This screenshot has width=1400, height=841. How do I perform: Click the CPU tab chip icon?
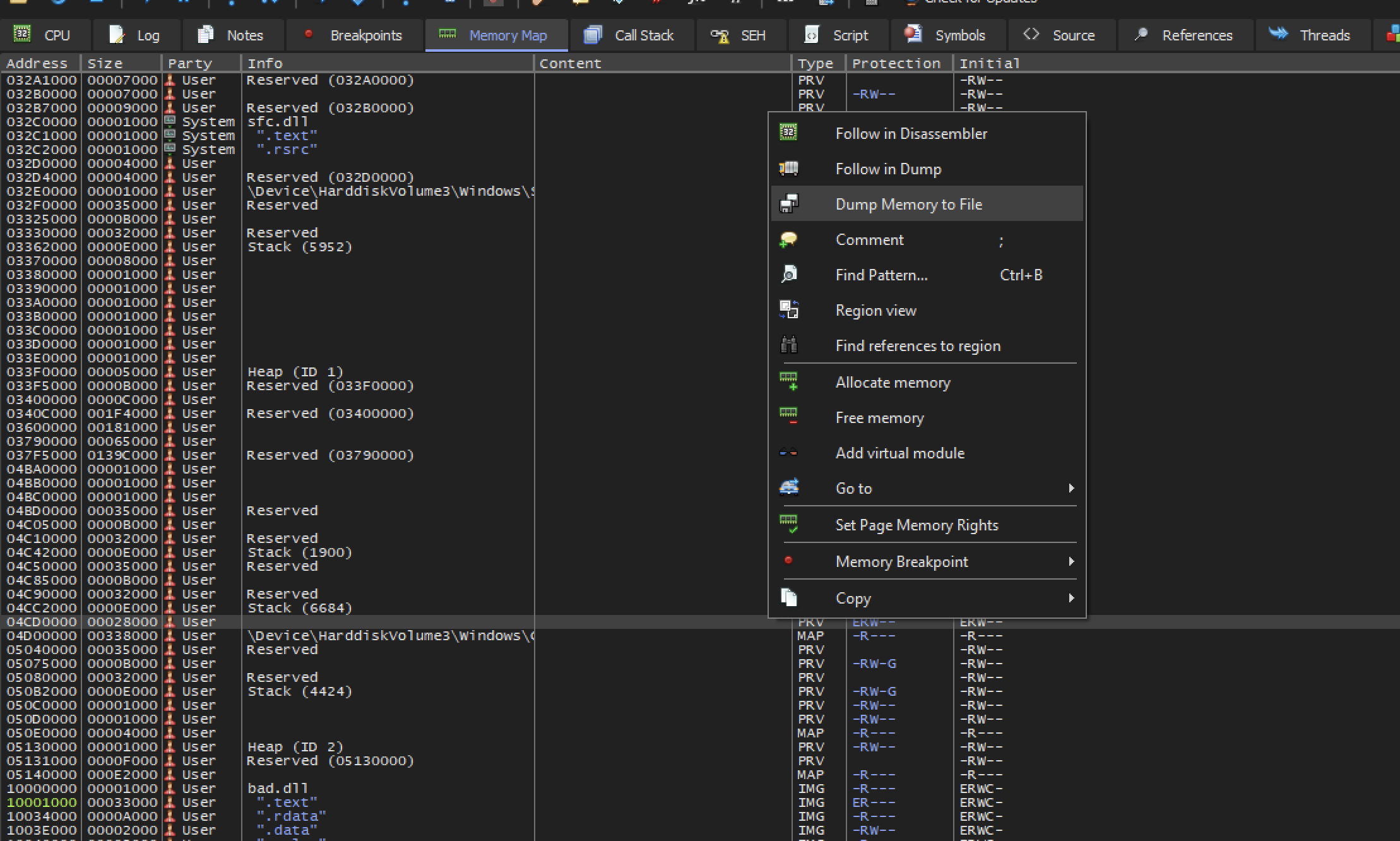(22, 34)
